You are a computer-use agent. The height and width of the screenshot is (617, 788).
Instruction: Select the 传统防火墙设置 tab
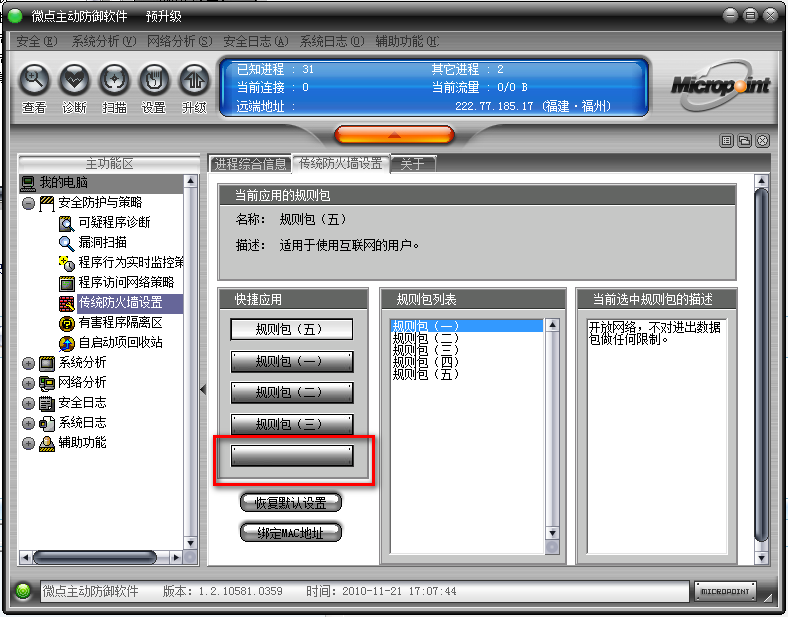pyautogui.click(x=341, y=163)
